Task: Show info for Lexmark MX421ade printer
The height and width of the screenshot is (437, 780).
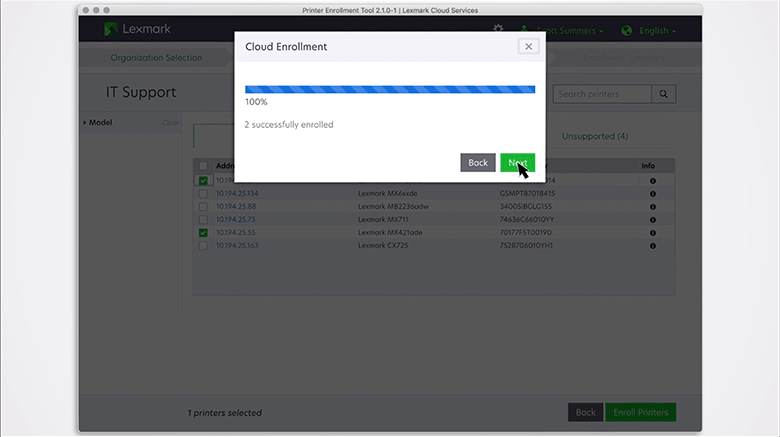Action: tap(653, 232)
